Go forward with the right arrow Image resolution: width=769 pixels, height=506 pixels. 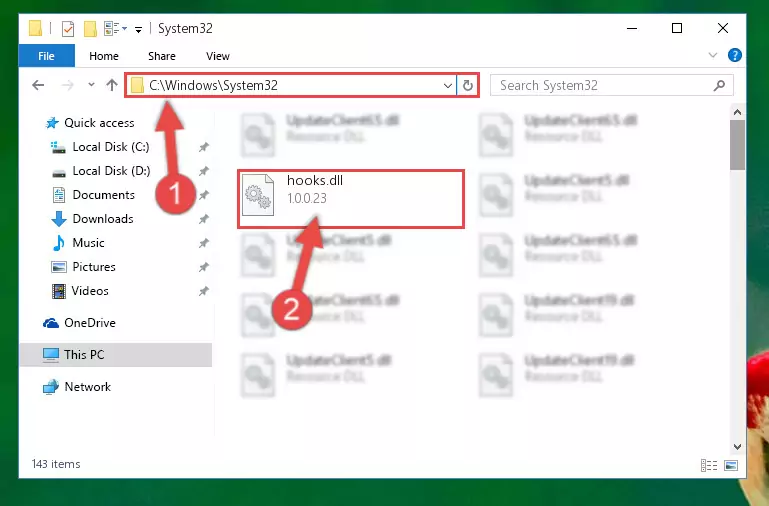(67, 85)
